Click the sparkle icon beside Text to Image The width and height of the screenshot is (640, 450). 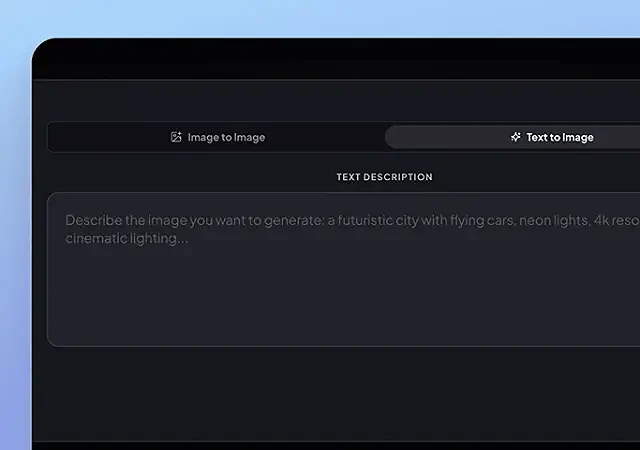pyautogui.click(x=515, y=137)
